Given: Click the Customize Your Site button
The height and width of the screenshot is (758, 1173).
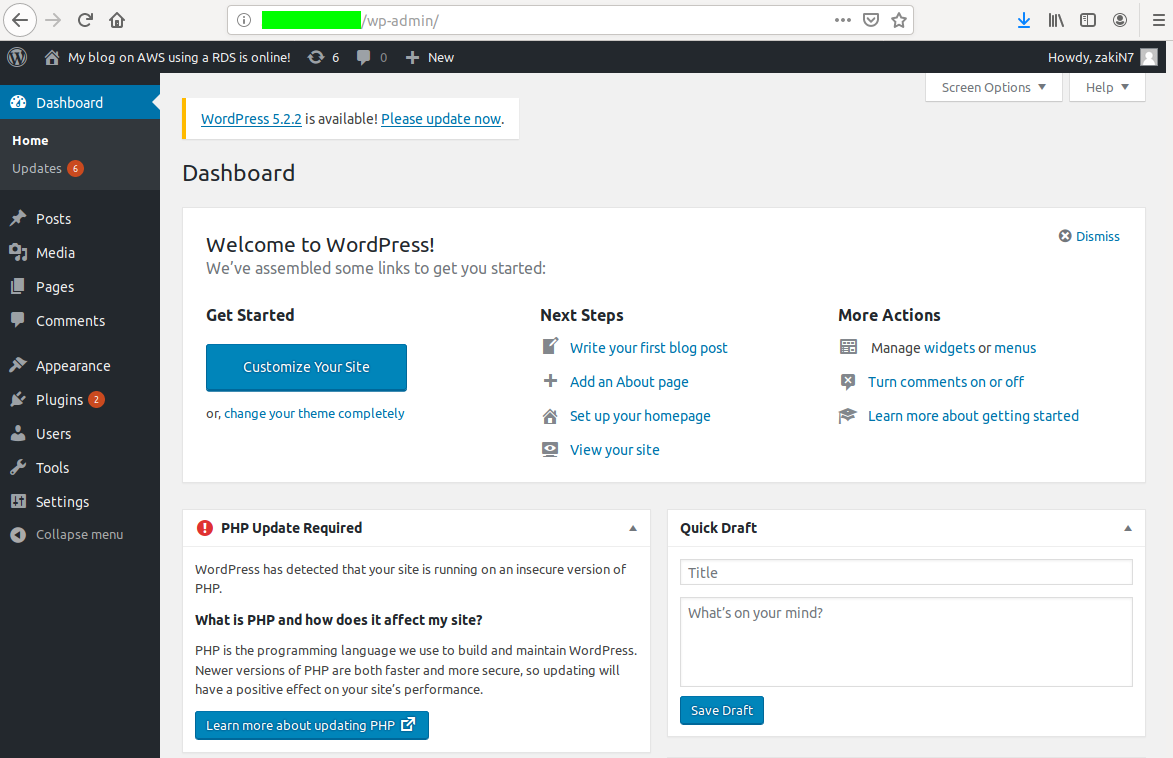Looking at the screenshot, I should coord(306,367).
